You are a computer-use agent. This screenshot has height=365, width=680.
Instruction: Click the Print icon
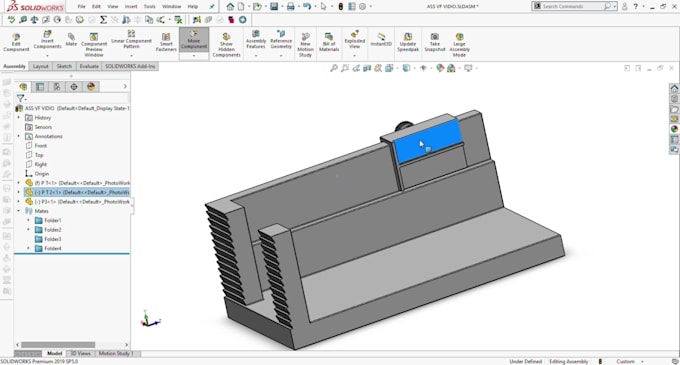pyautogui.click(x=291, y=7)
